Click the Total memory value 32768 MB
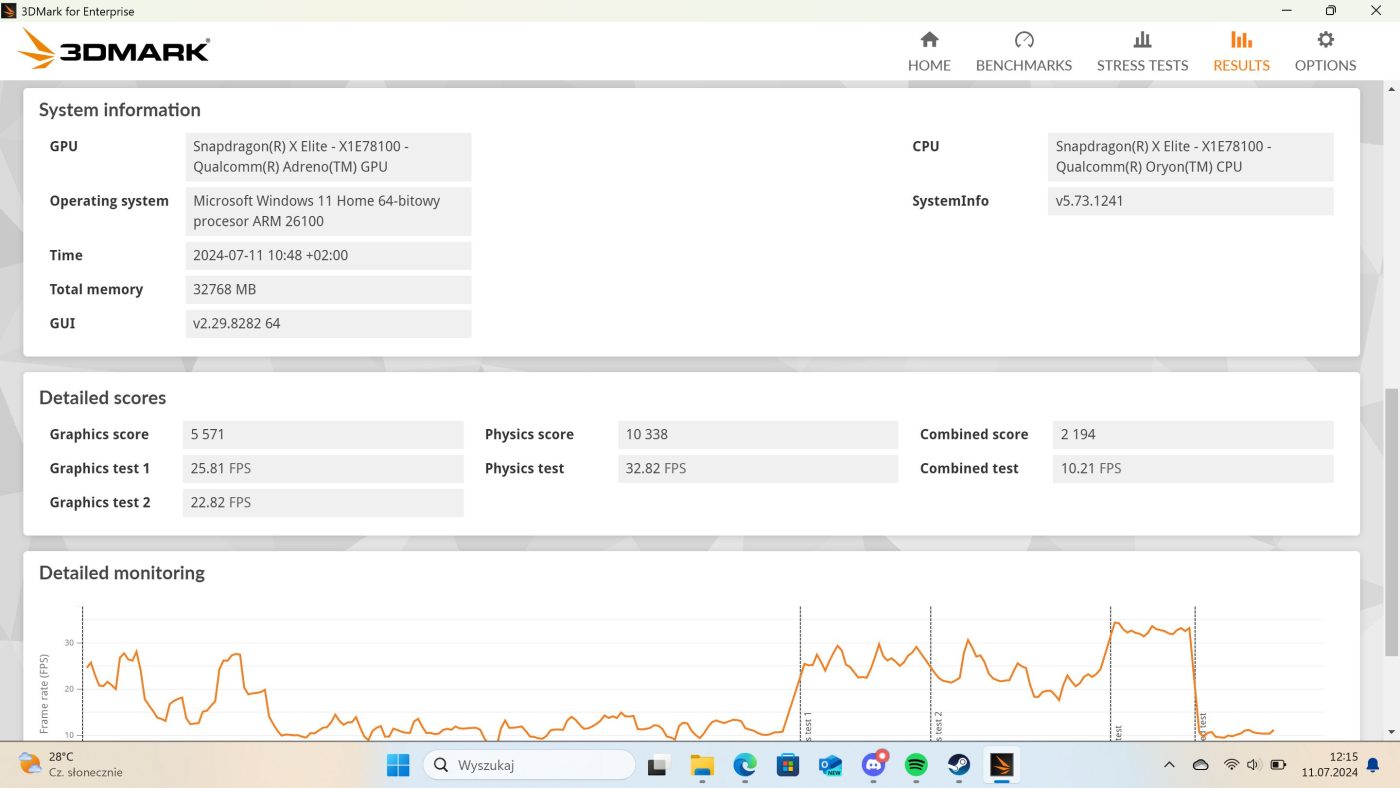This screenshot has width=1400, height=788. coord(328,289)
